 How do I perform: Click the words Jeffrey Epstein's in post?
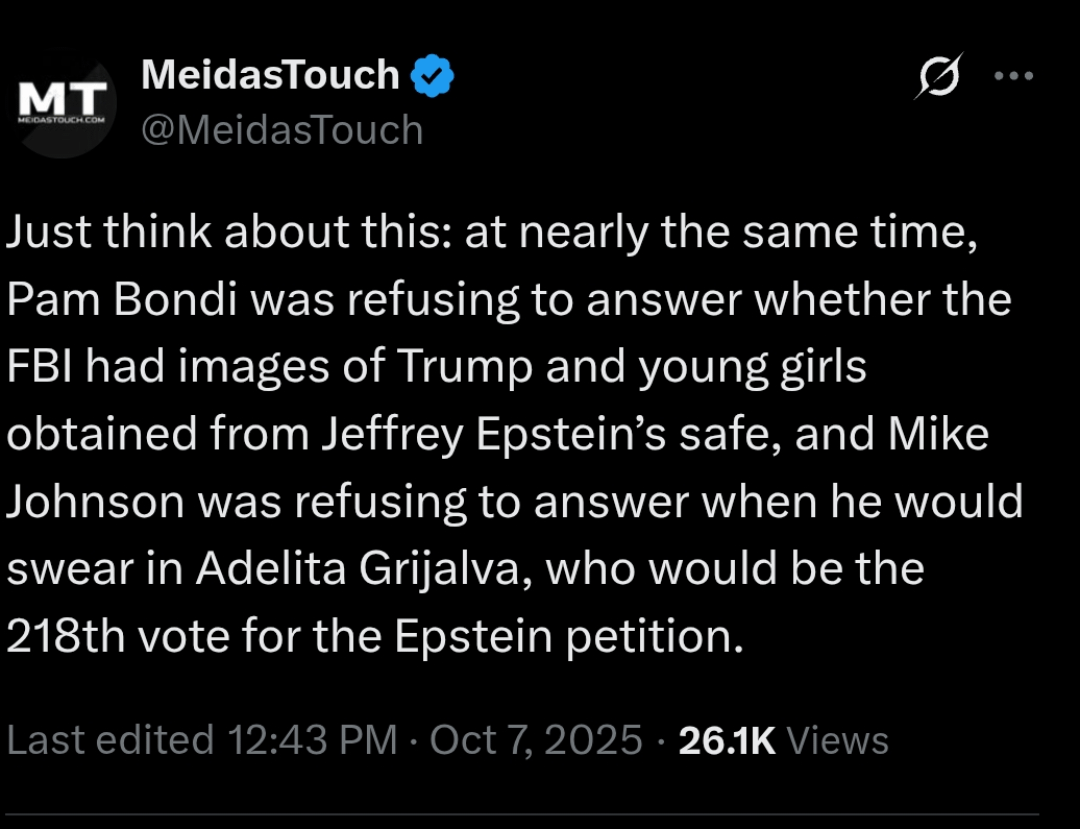pyautogui.click(x=510, y=434)
